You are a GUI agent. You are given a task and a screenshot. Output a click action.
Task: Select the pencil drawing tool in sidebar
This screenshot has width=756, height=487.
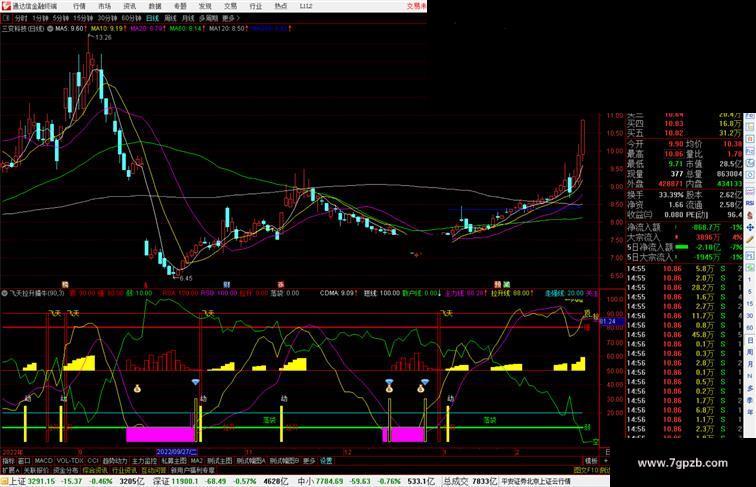pos(750,238)
